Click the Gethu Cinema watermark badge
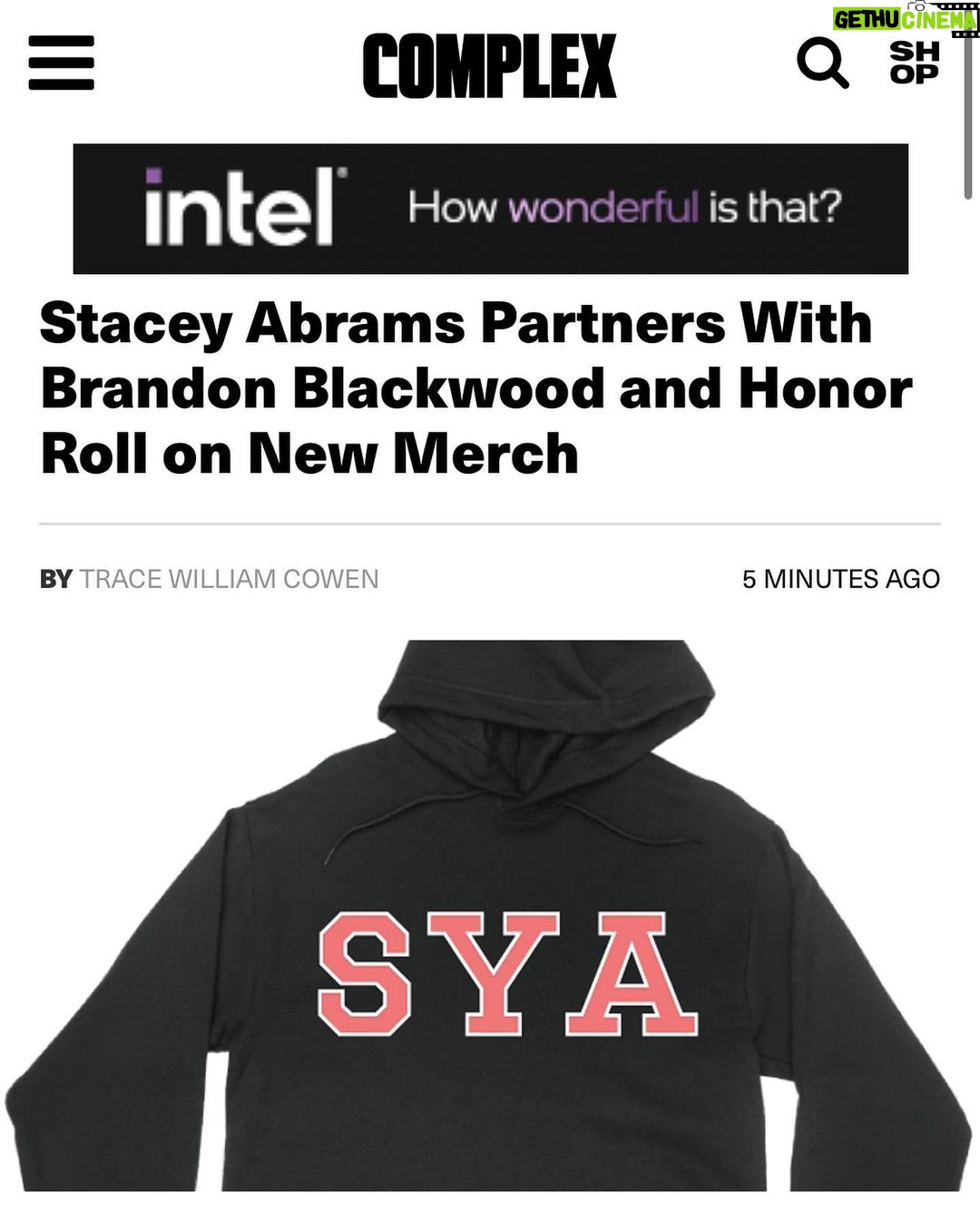 click(x=905, y=20)
